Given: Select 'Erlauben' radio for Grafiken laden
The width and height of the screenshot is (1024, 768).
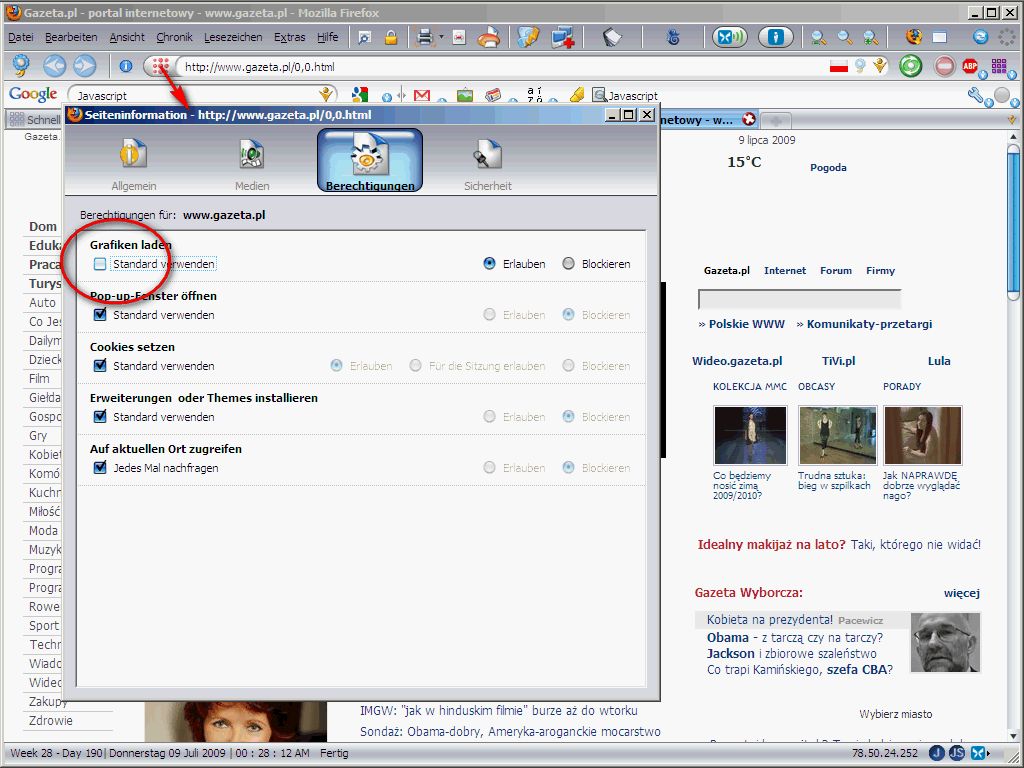Looking at the screenshot, I should pyautogui.click(x=489, y=264).
